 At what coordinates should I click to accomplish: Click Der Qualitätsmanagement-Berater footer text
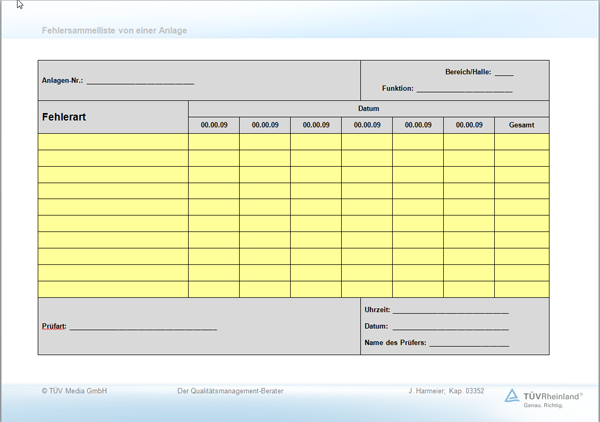tap(230, 391)
